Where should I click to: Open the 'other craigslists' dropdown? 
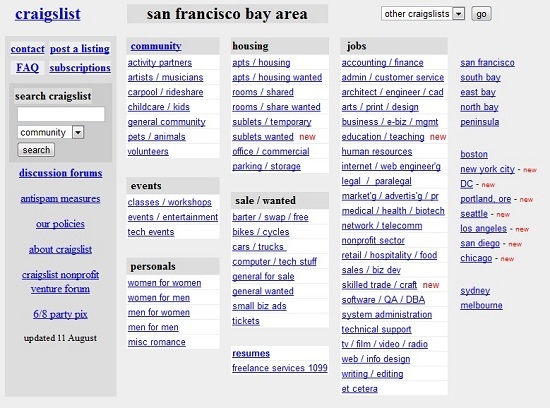click(x=423, y=14)
